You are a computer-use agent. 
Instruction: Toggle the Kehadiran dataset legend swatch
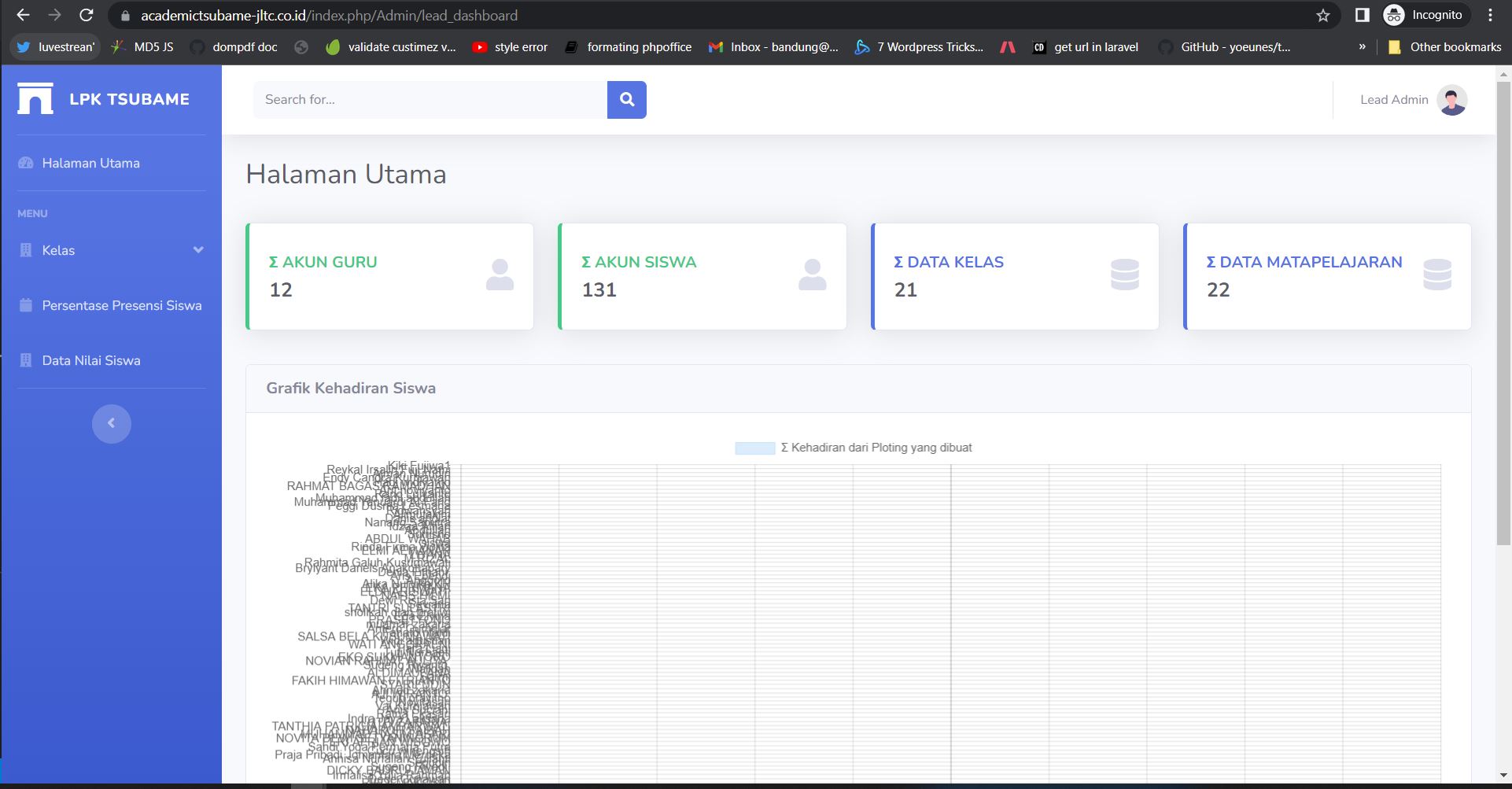click(x=754, y=448)
